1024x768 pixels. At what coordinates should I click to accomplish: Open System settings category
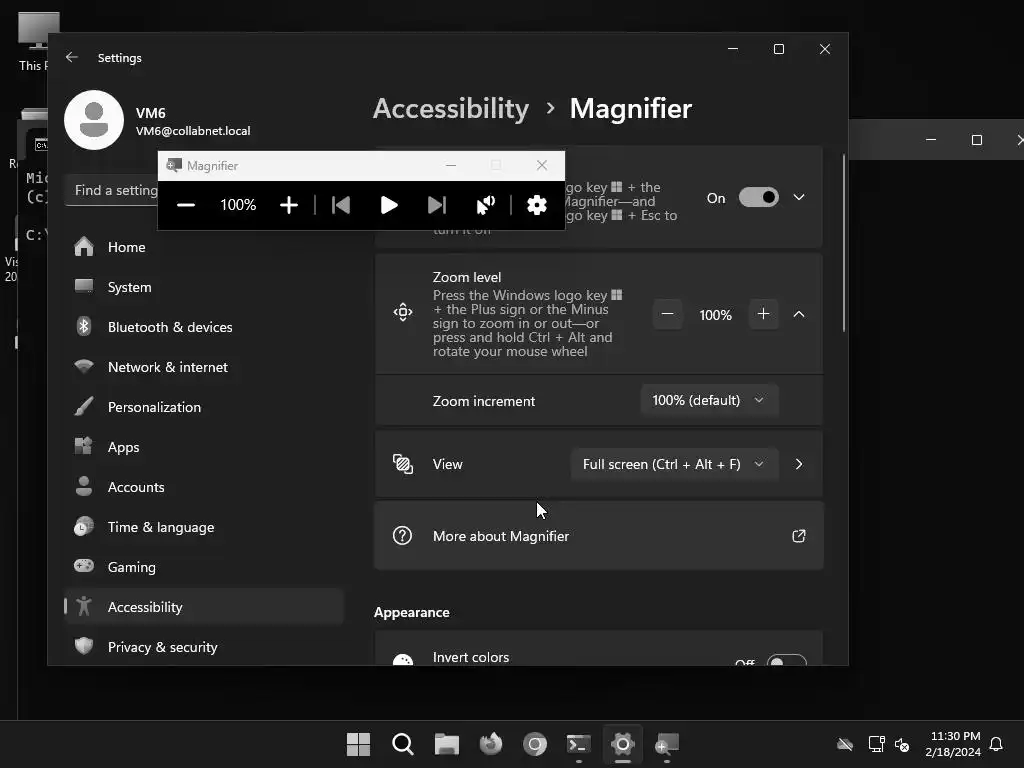[204, 287]
